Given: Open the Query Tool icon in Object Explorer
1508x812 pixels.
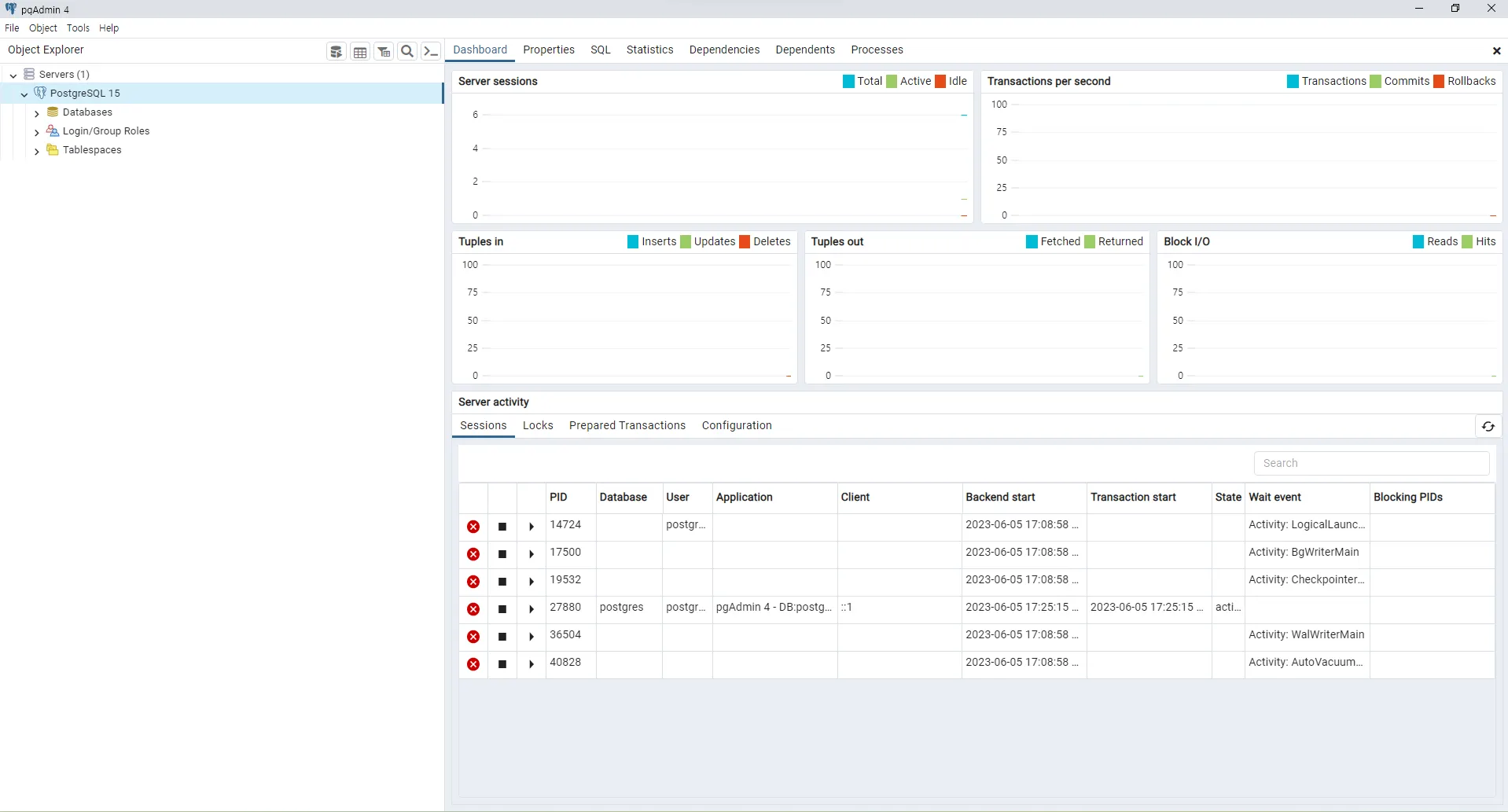Looking at the screenshot, I should (337, 52).
